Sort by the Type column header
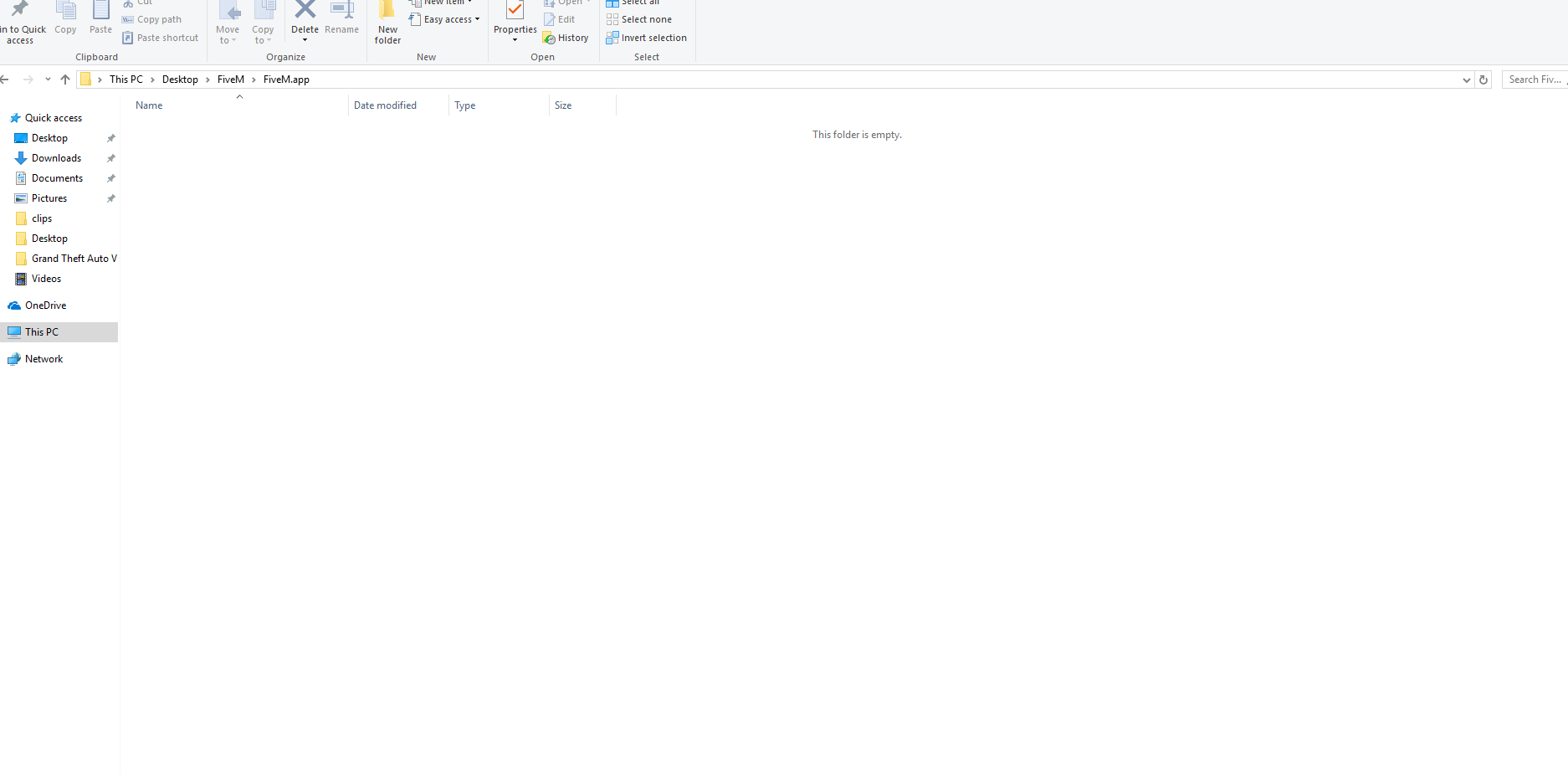The width and height of the screenshot is (1568, 775). [x=499, y=105]
